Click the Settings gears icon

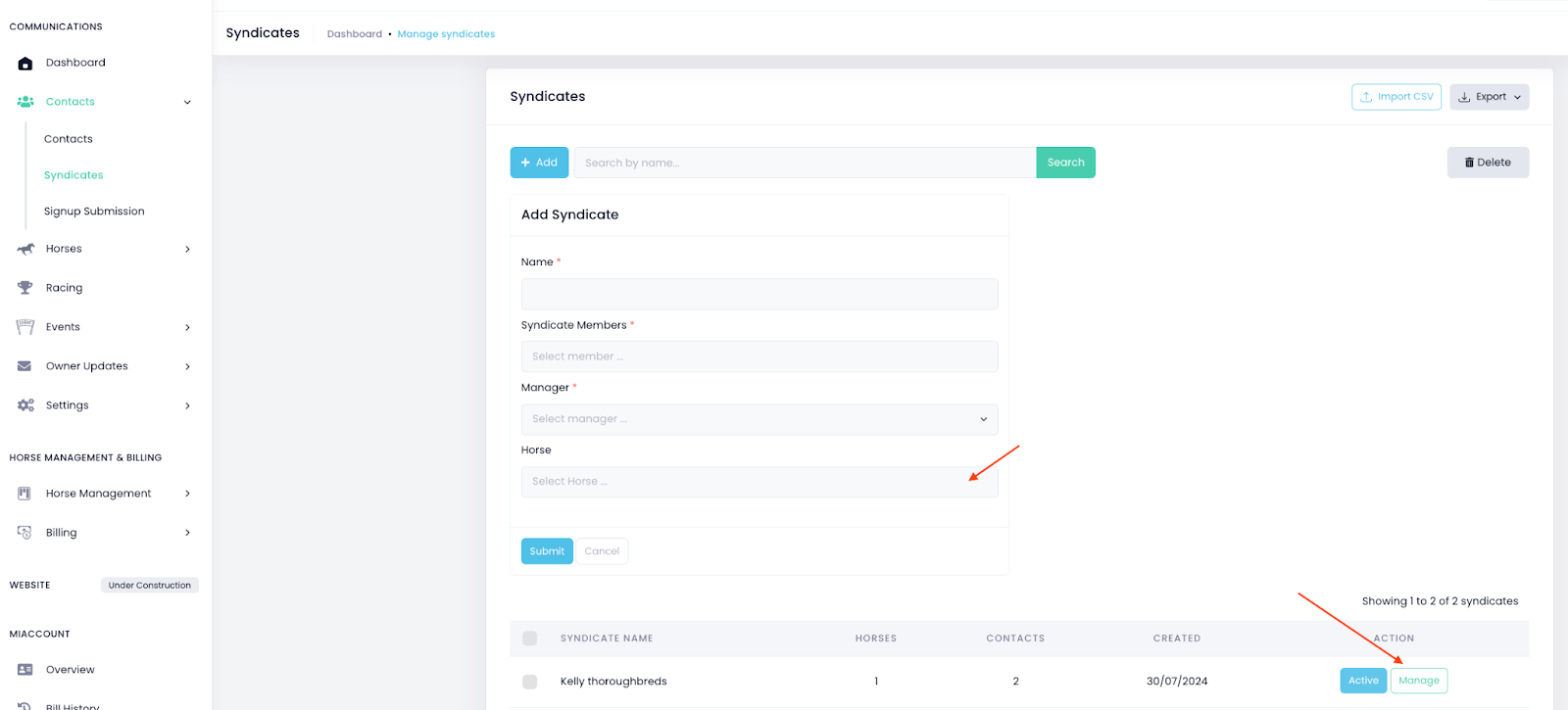click(25, 405)
